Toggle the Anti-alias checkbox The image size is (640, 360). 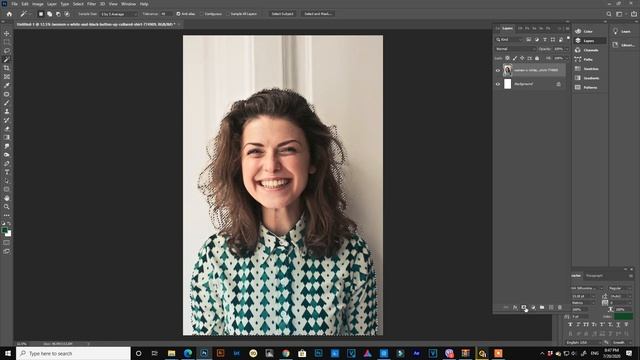pos(178,14)
